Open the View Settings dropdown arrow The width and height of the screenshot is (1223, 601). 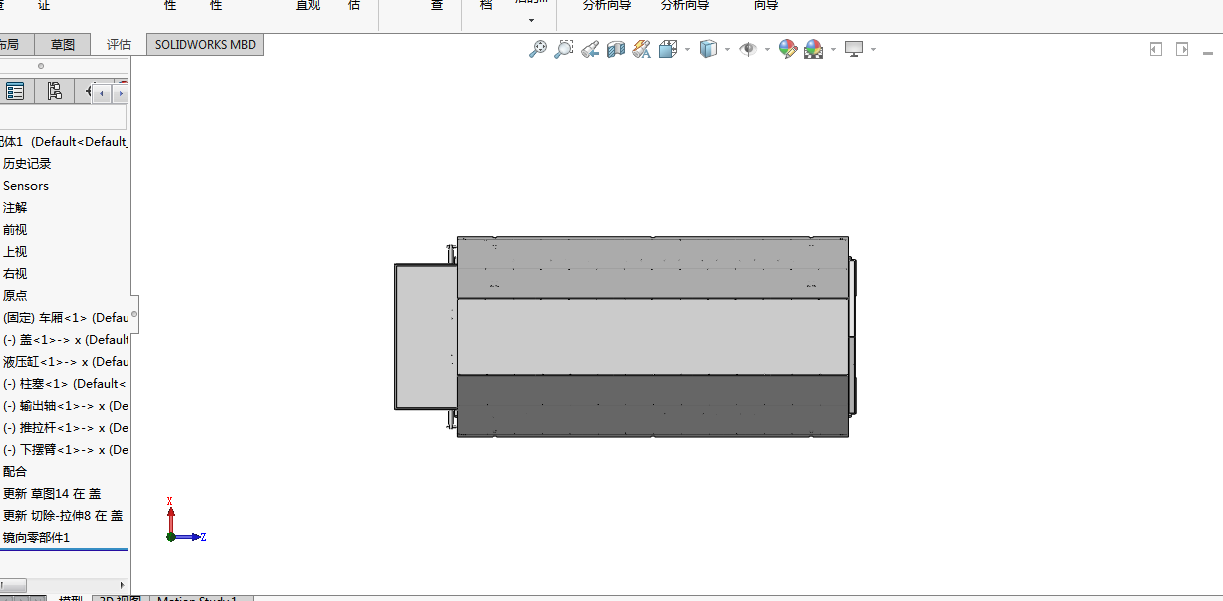[873, 49]
